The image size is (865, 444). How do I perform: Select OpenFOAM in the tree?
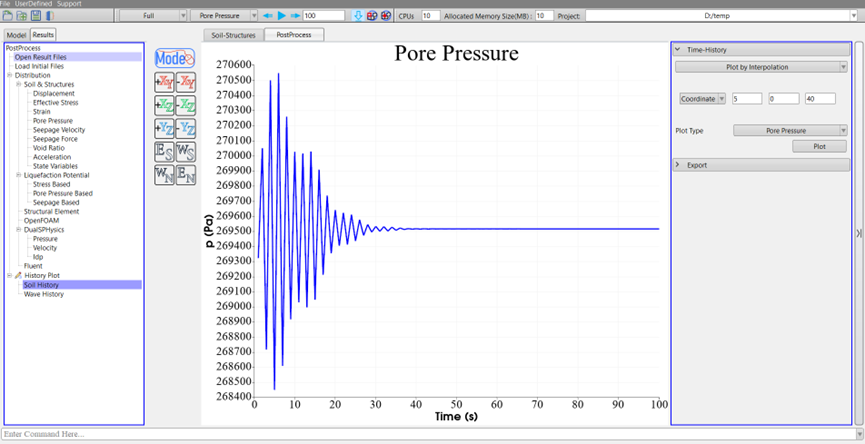pyautogui.click(x=40, y=221)
